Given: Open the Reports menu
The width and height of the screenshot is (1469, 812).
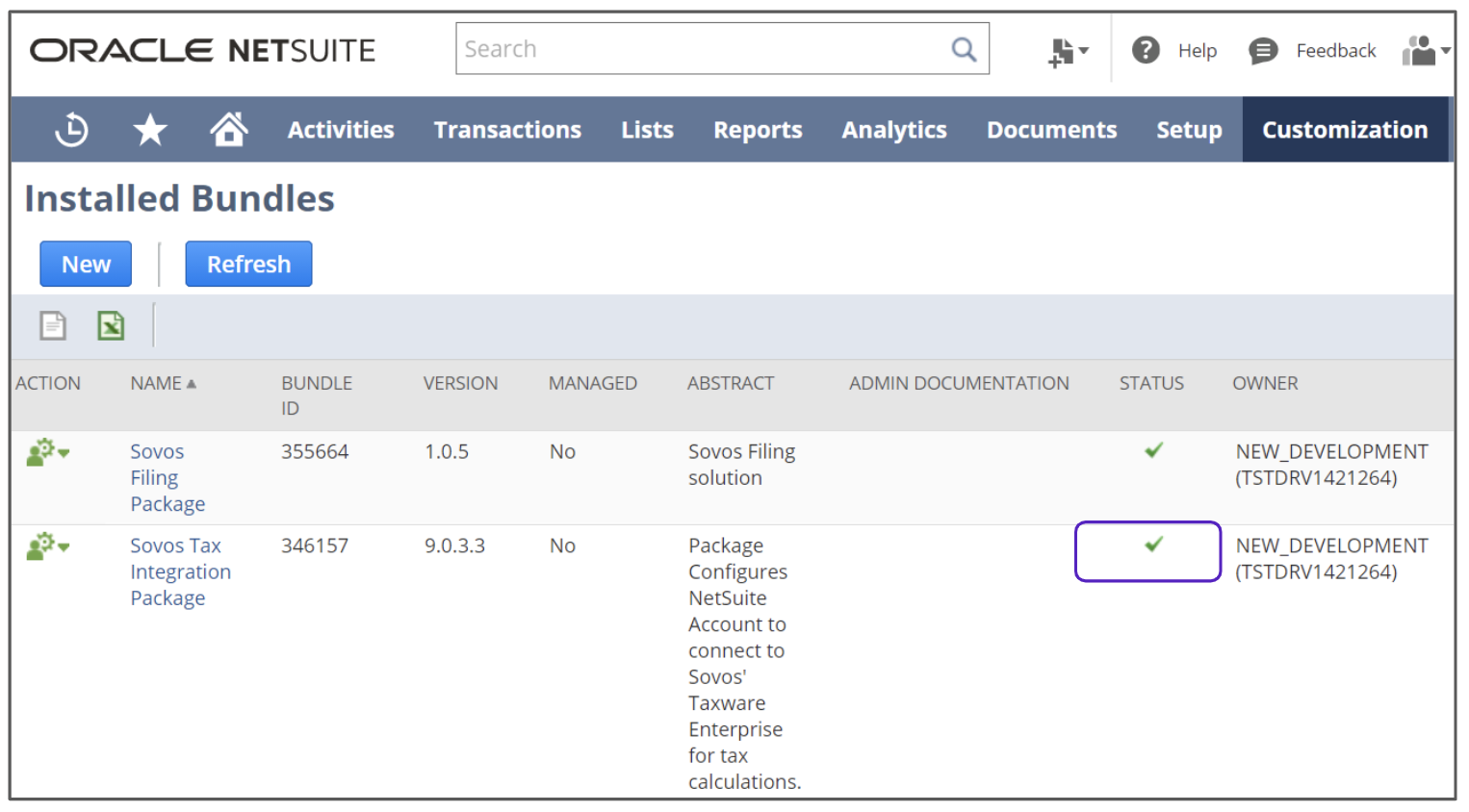Looking at the screenshot, I should pos(758,130).
